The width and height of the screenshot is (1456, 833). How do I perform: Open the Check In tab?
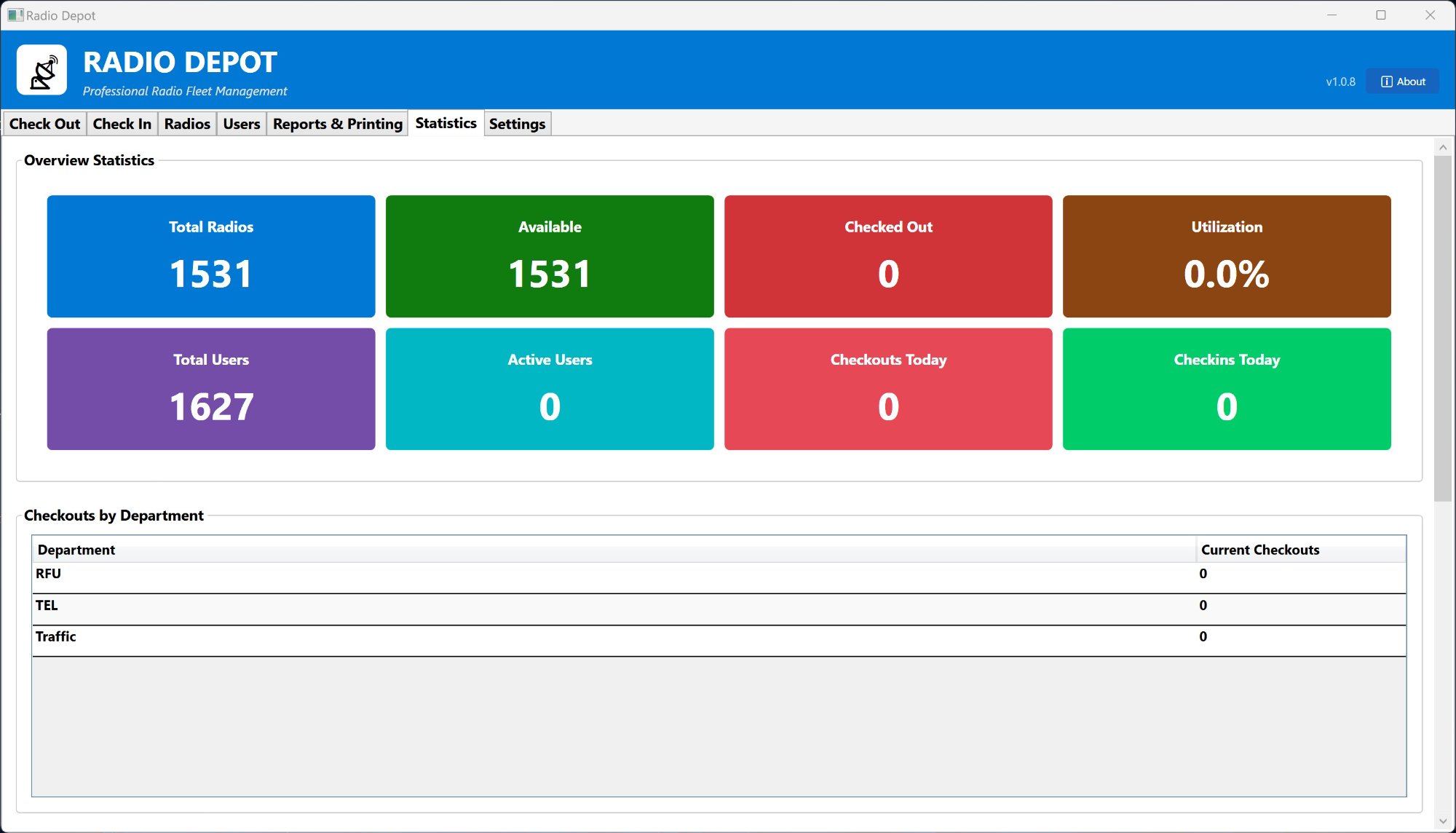pyautogui.click(x=122, y=124)
